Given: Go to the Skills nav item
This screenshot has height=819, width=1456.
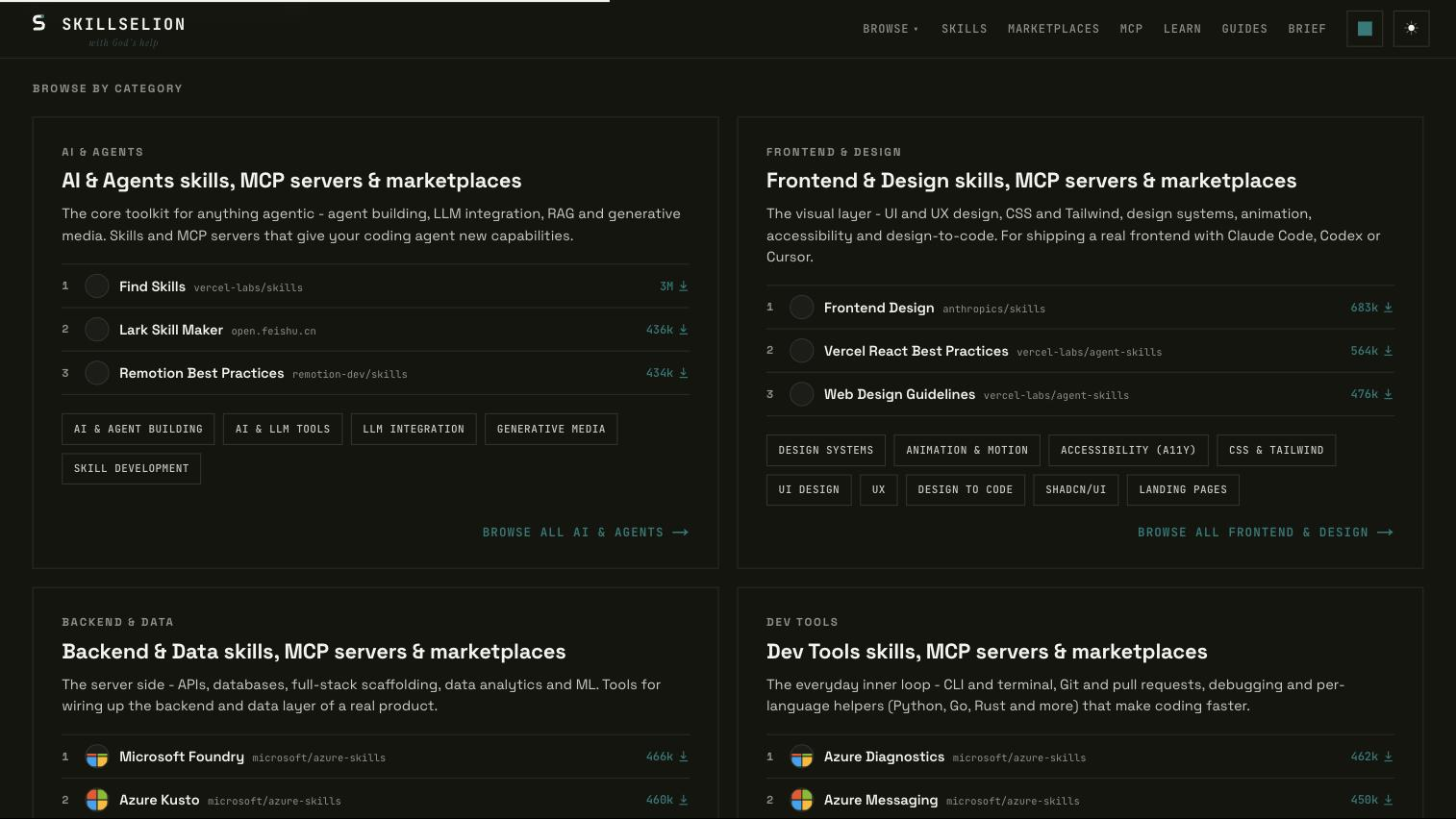Looking at the screenshot, I should coord(964,29).
